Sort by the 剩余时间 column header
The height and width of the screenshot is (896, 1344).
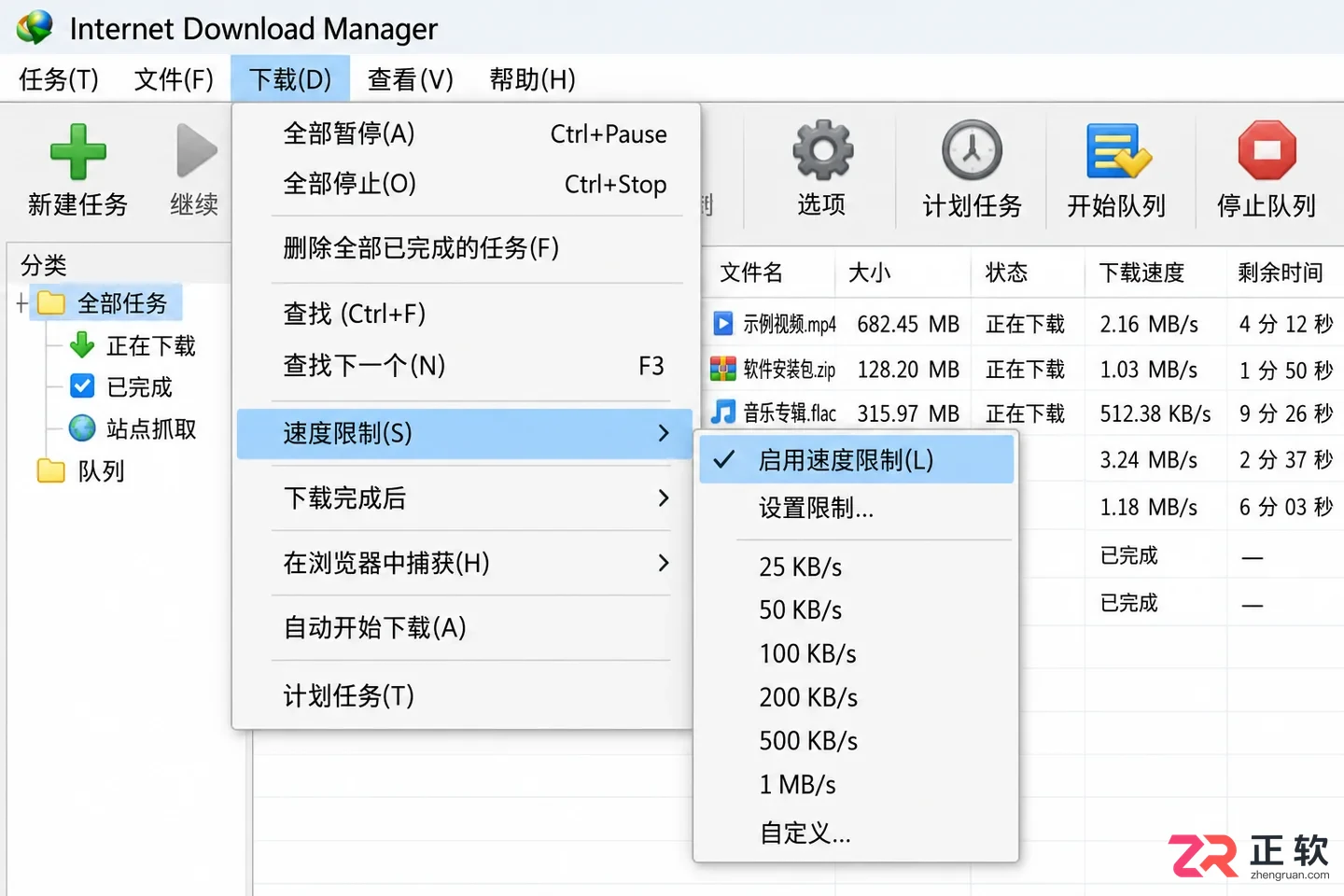click(1281, 273)
